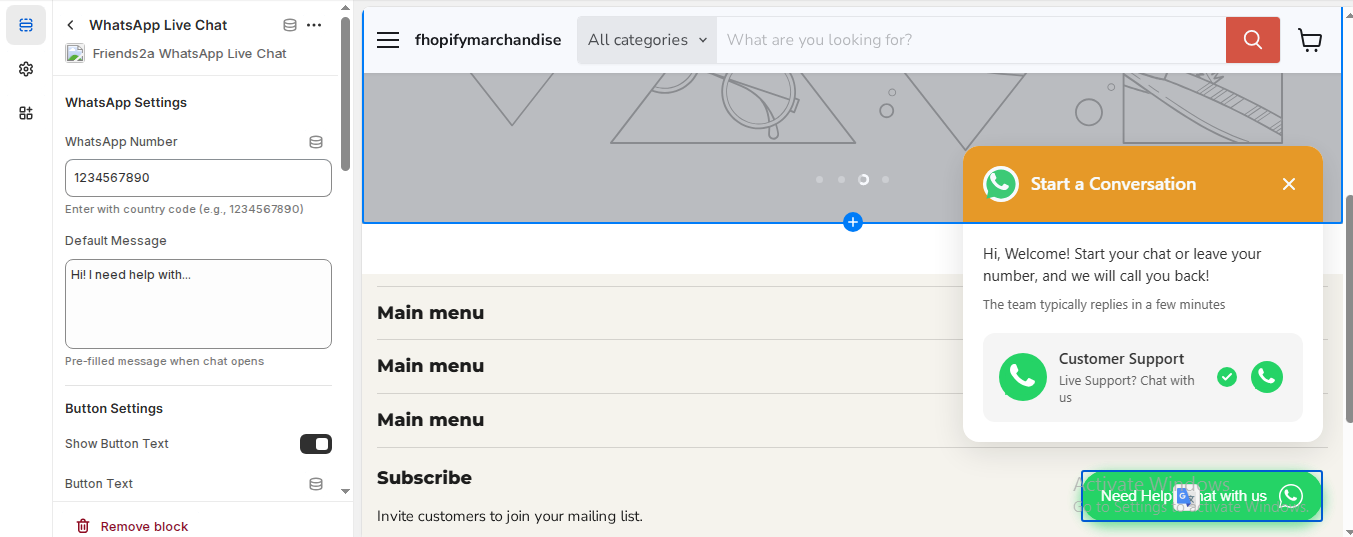Screen dimensions: 1353x537
Task: Add section with the blue plus button
Action: (852, 222)
